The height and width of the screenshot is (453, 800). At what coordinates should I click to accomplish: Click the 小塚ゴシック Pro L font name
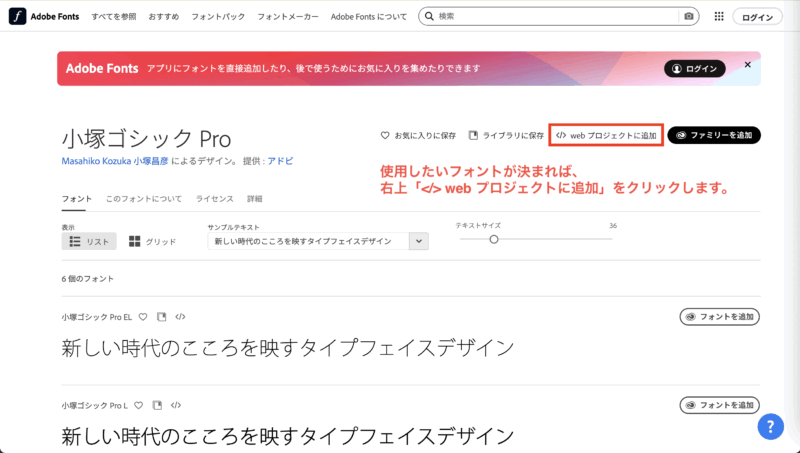(95, 405)
